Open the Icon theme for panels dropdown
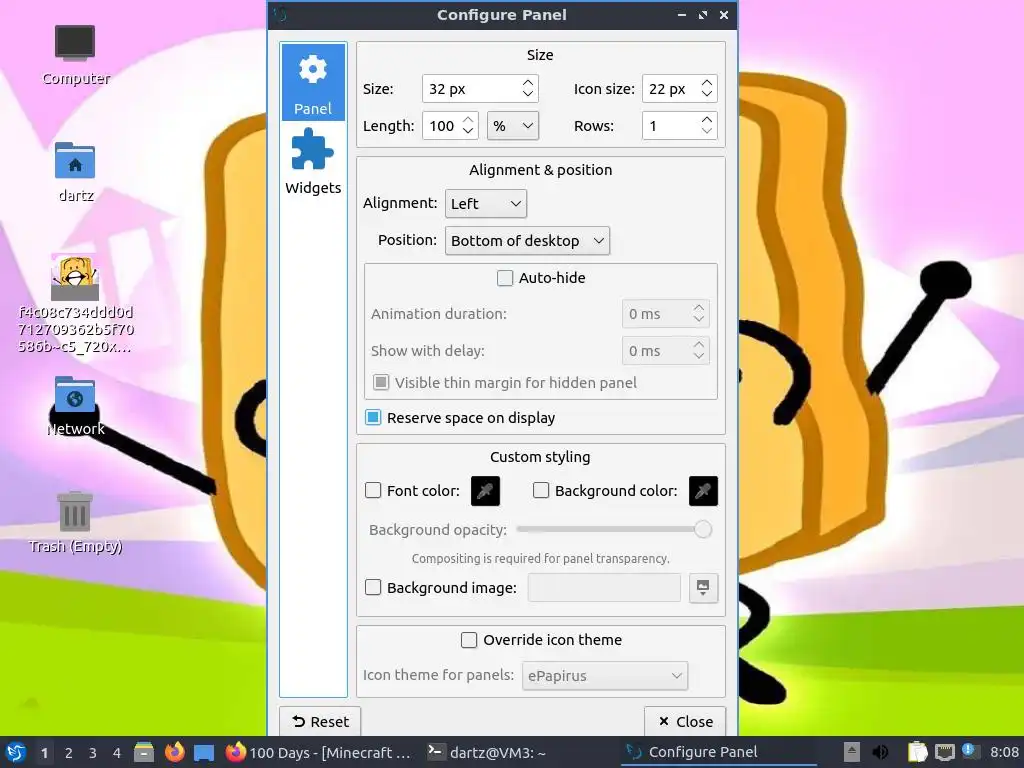 point(605,676)
